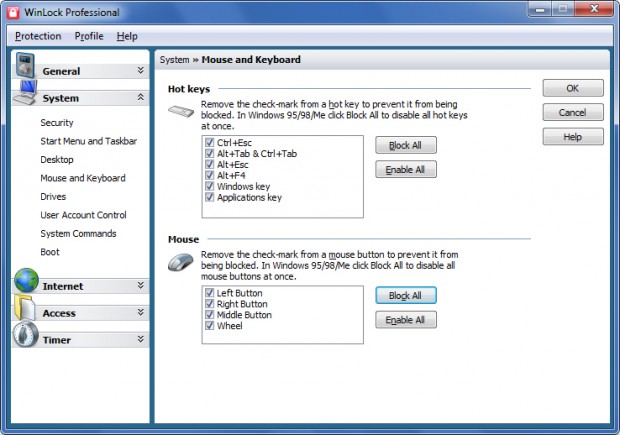Image resolution: width=620 pixels, height=435 pixels.
Task: Click the Internet globe icon
Action: (x=26, y=280)
